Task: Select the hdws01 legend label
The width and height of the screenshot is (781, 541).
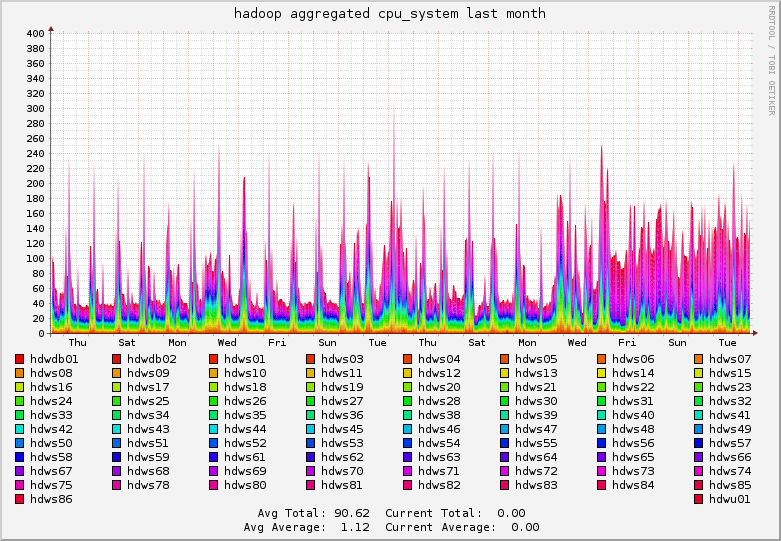Action: [245, 359]
